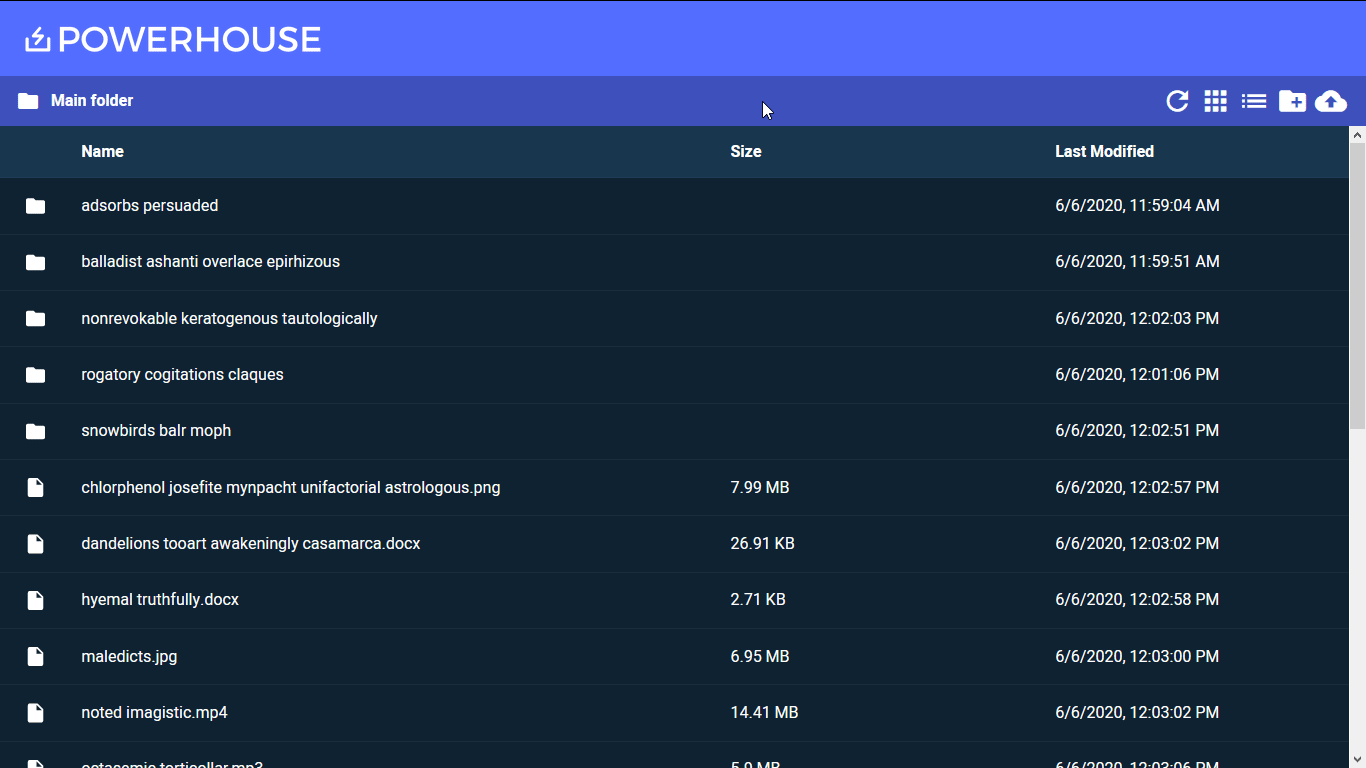Screen dimensions: 1366x768
Task: Switch to grid view
Action: point(1215,101)
